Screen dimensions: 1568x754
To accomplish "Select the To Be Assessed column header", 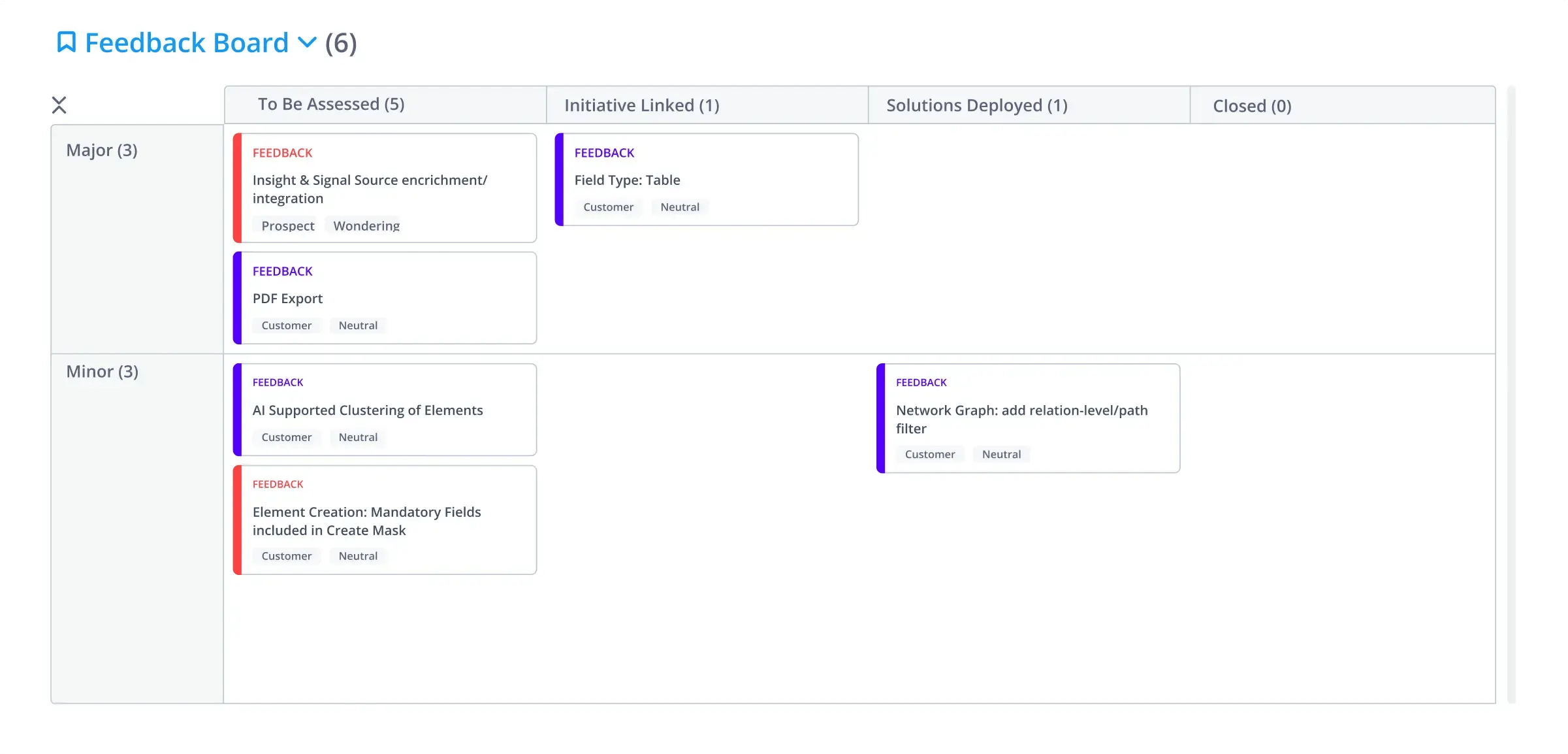I will coord(331,105).
